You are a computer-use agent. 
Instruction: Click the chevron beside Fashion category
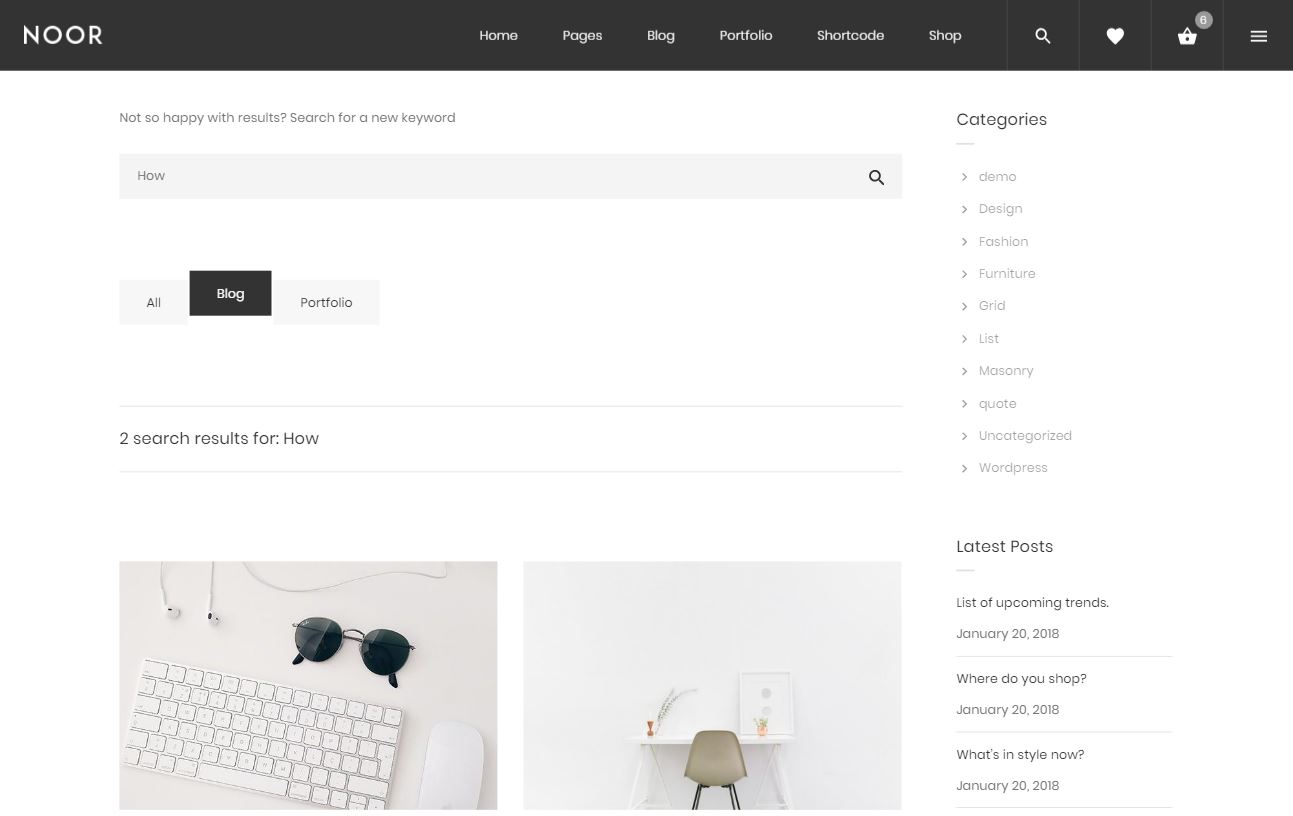tap(964, 242)
